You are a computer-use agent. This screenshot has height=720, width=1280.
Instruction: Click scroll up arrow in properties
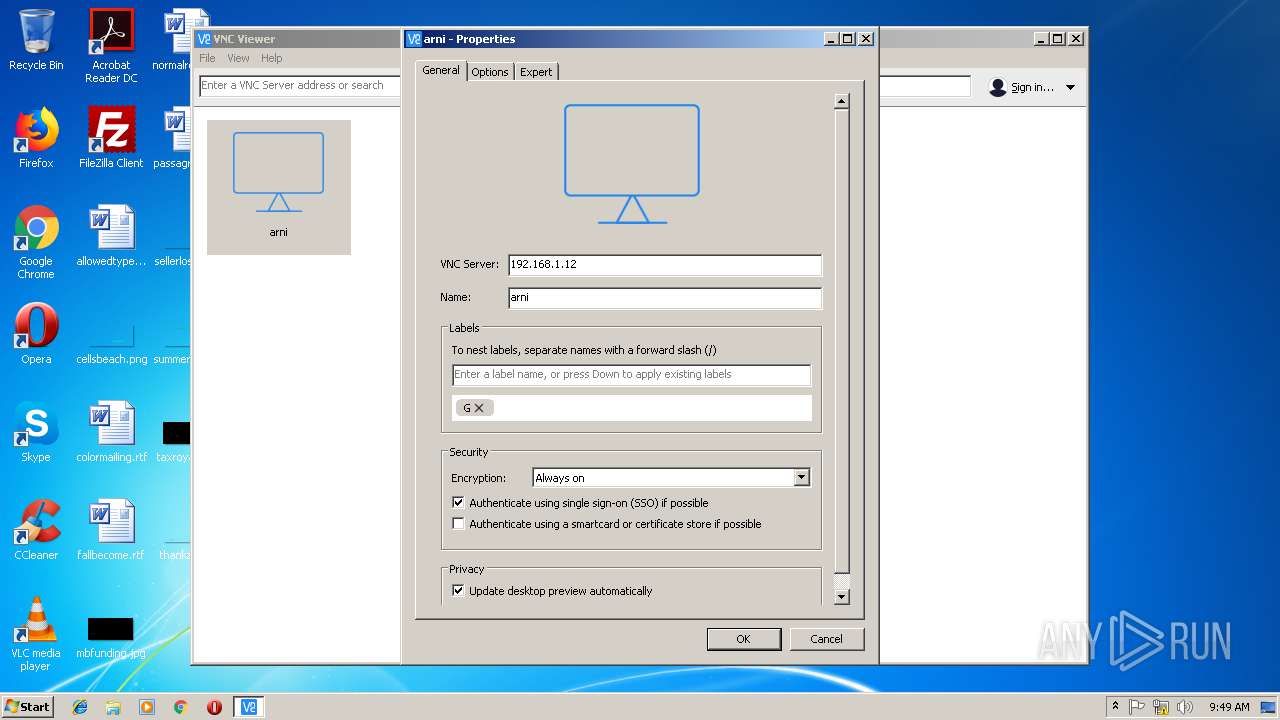842,101
